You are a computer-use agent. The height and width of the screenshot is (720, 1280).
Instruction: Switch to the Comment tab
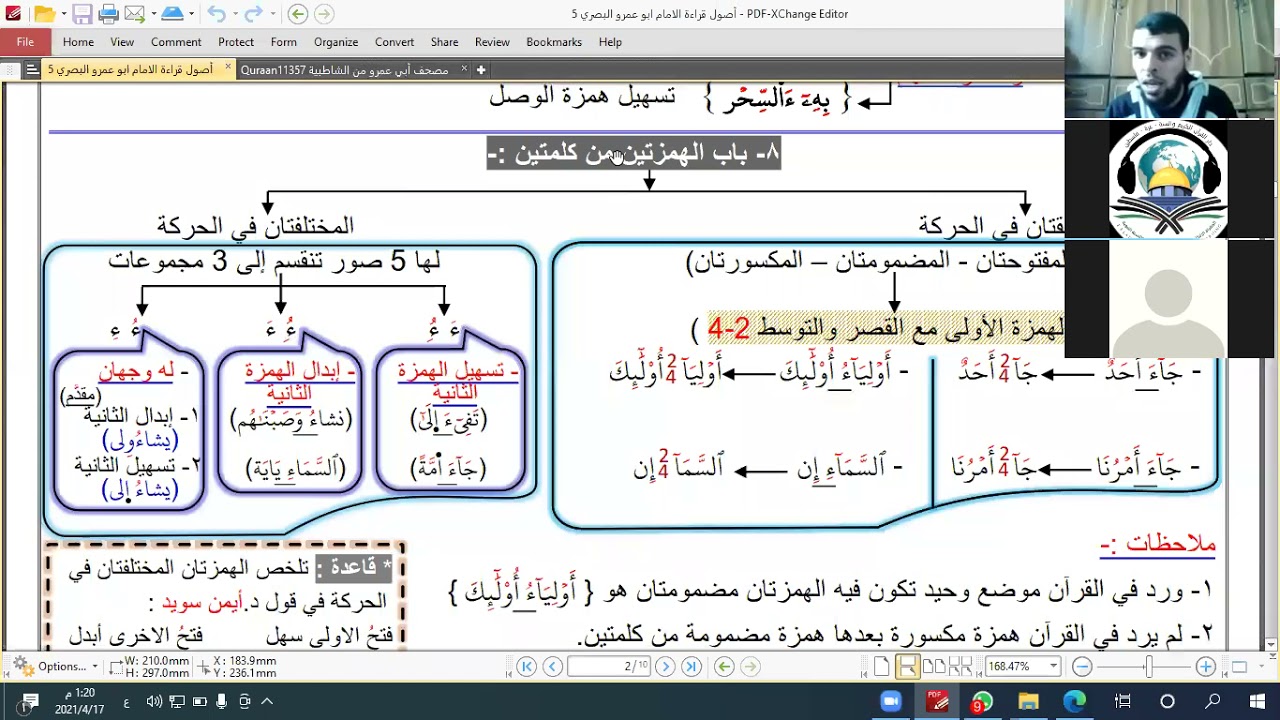click(176, 42)
